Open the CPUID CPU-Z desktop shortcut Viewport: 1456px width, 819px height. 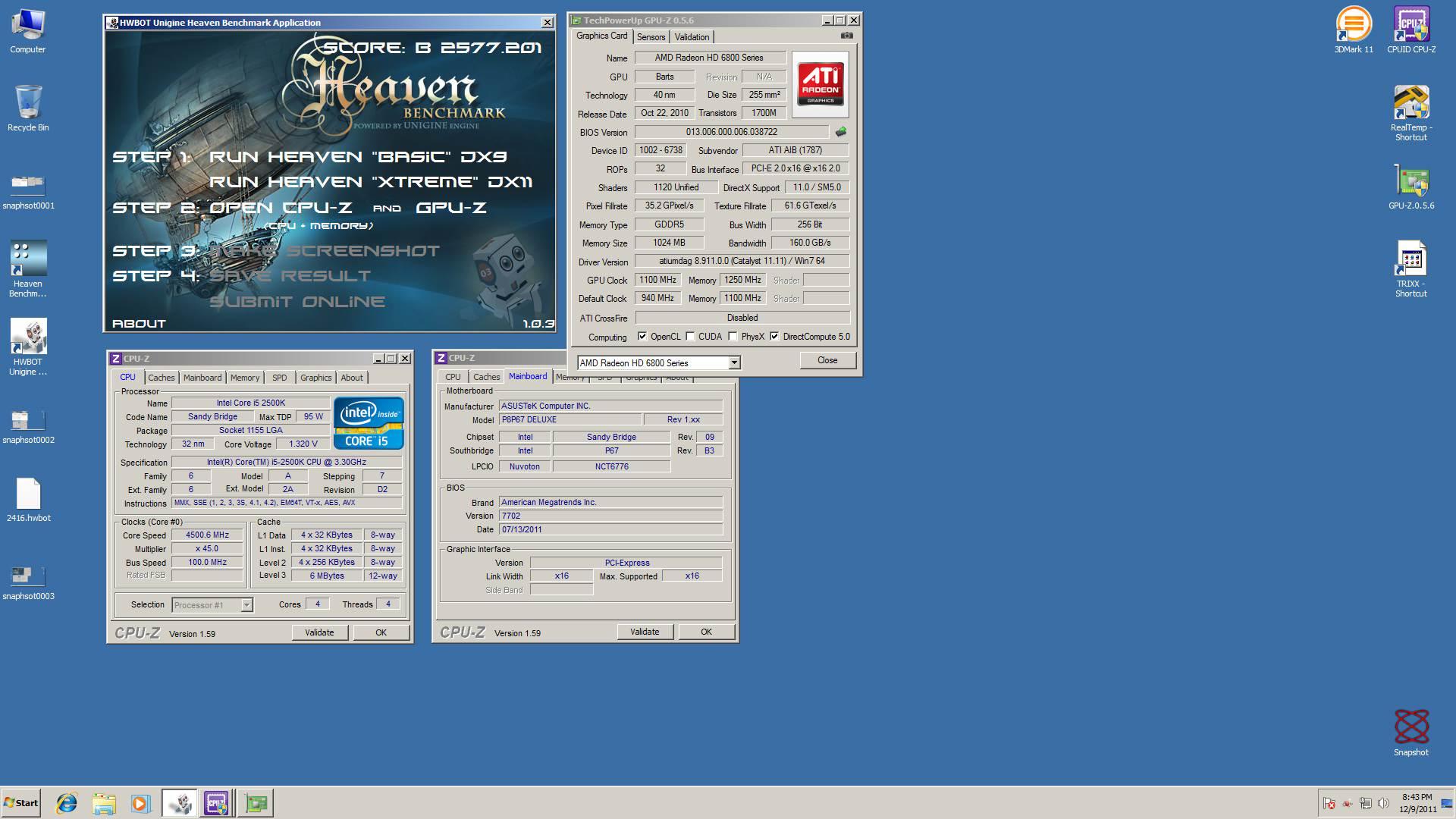tap(1411, 30)
